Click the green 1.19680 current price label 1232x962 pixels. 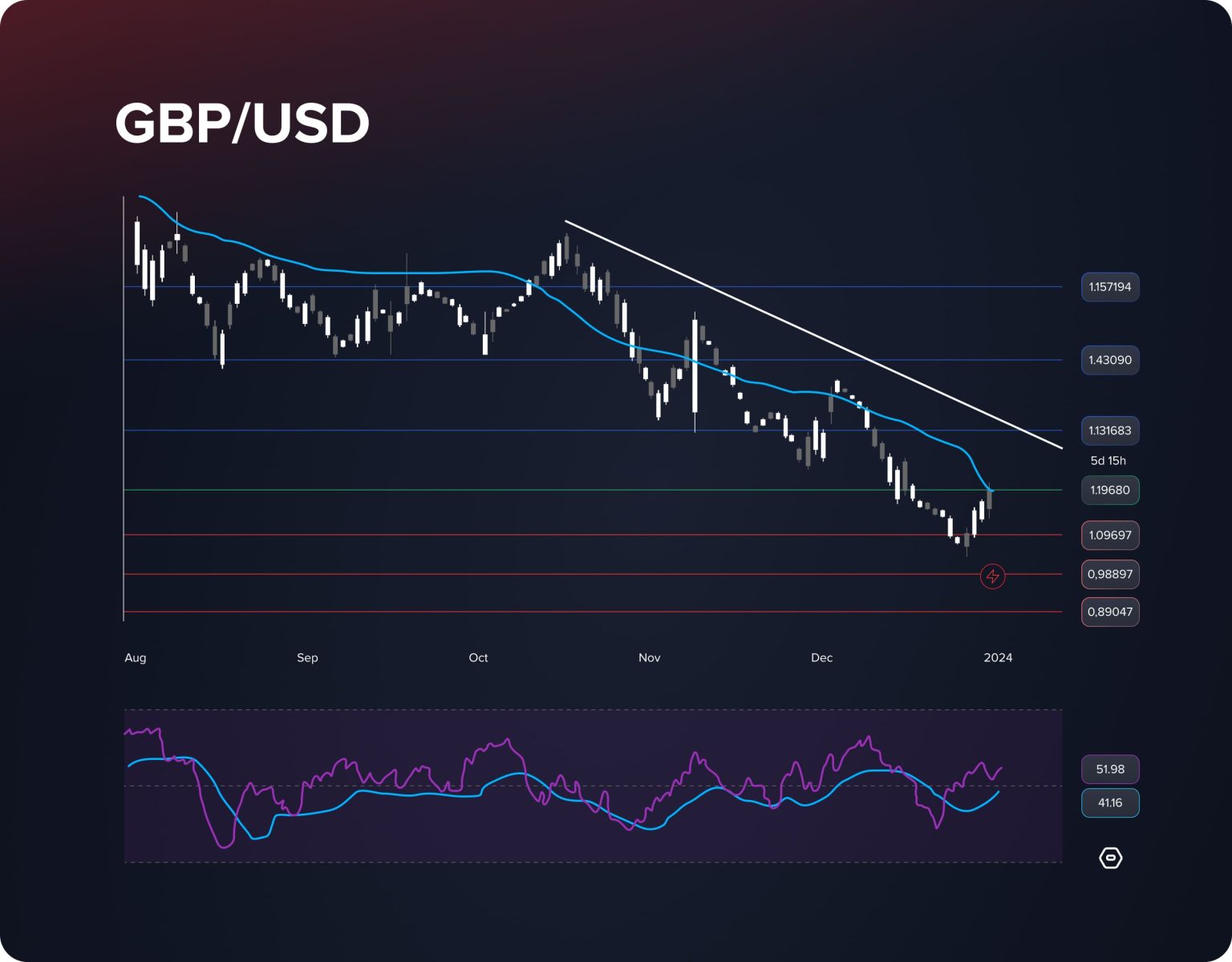click(x=1109, y=490)
